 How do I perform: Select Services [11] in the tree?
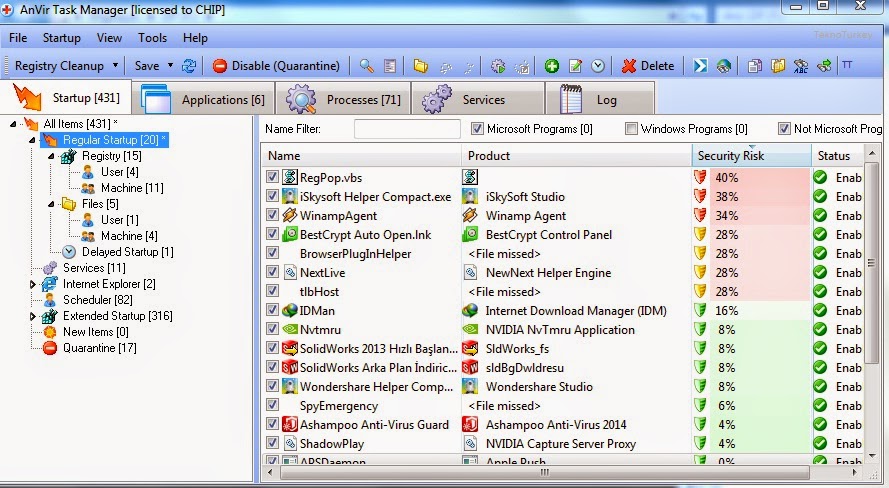pos(94,268)
